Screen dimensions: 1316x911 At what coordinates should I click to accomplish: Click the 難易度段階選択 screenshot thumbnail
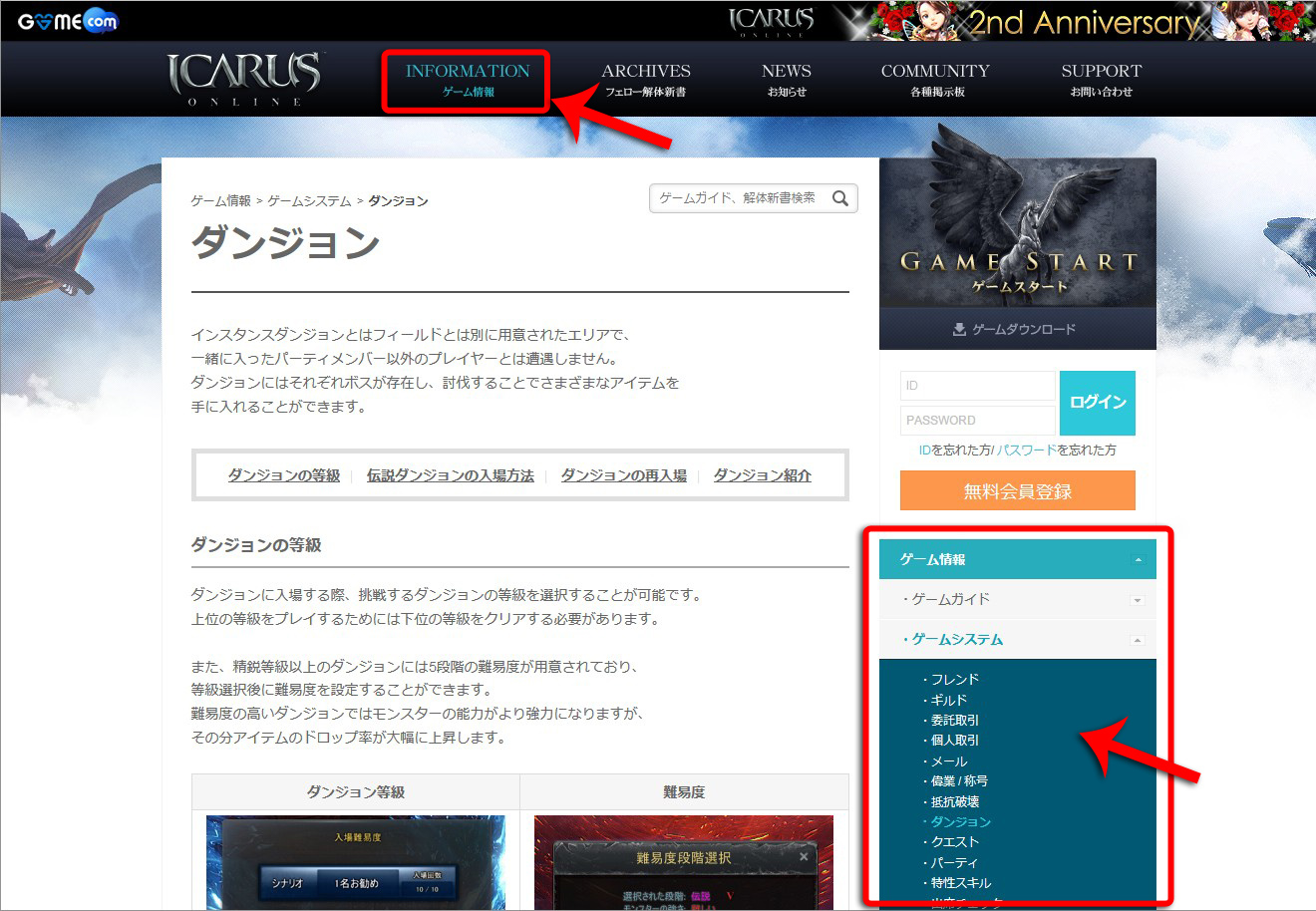[684, 862]
